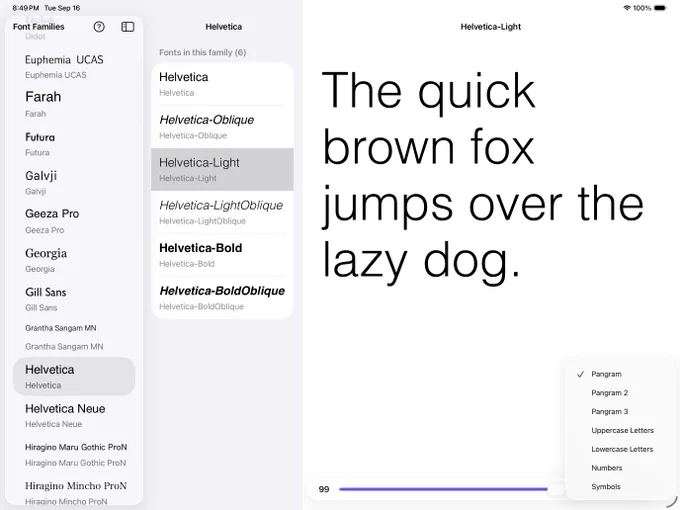680x510 pixels.
Task: Select Helvetica Neue font family
Action: [74, 415]
